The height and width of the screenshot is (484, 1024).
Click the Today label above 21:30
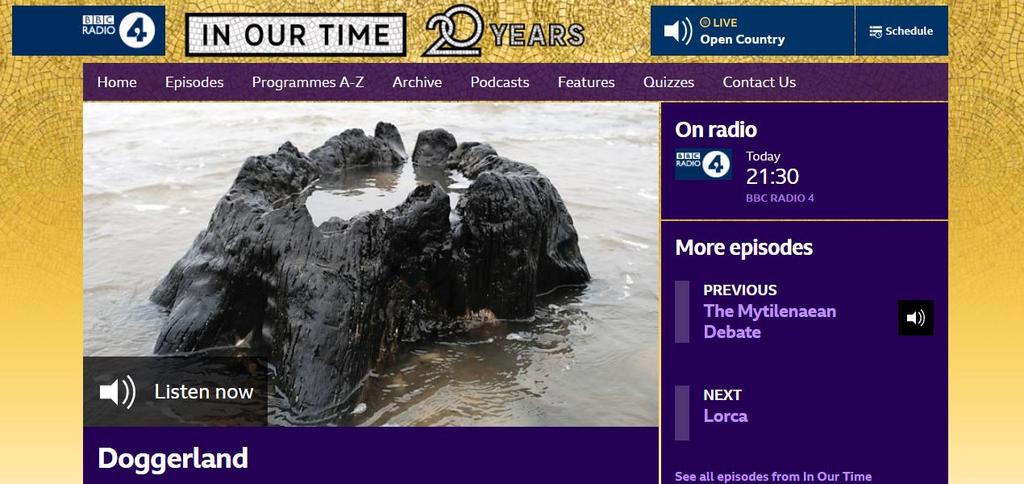click(x=763, y=157)
